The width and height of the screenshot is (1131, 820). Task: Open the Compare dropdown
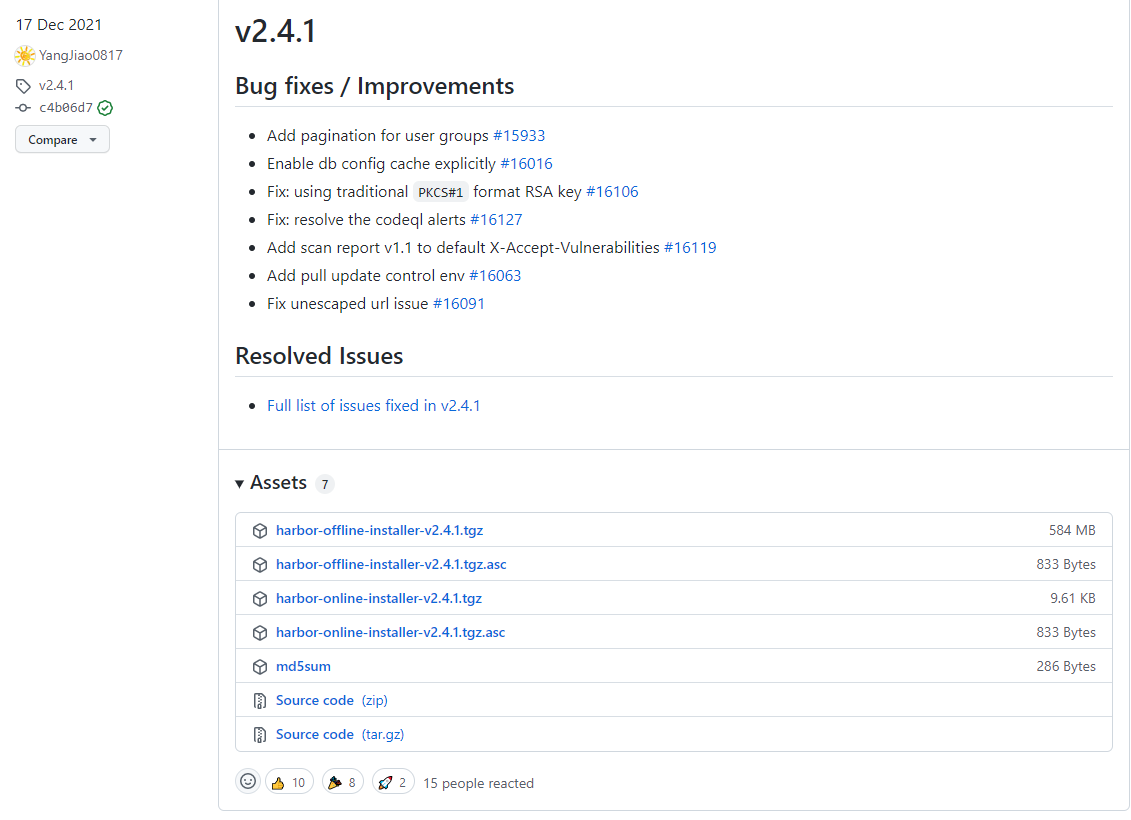[x=63, y=140]
